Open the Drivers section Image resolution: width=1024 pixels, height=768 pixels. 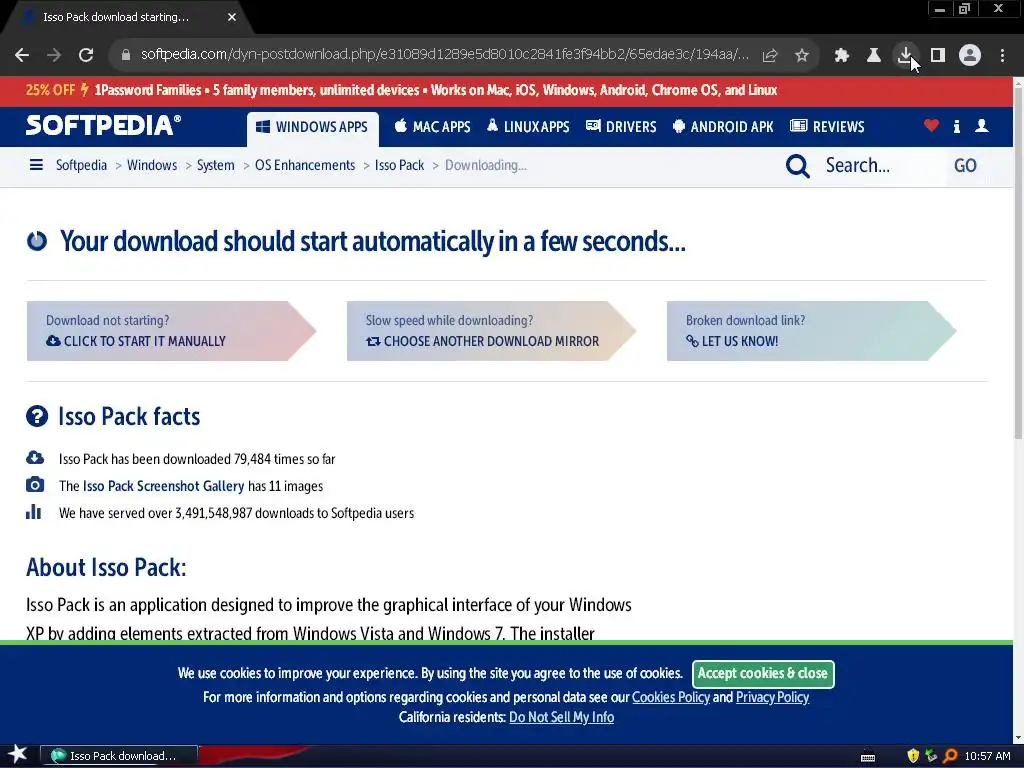pyautogui.click(x=621, y=127)
